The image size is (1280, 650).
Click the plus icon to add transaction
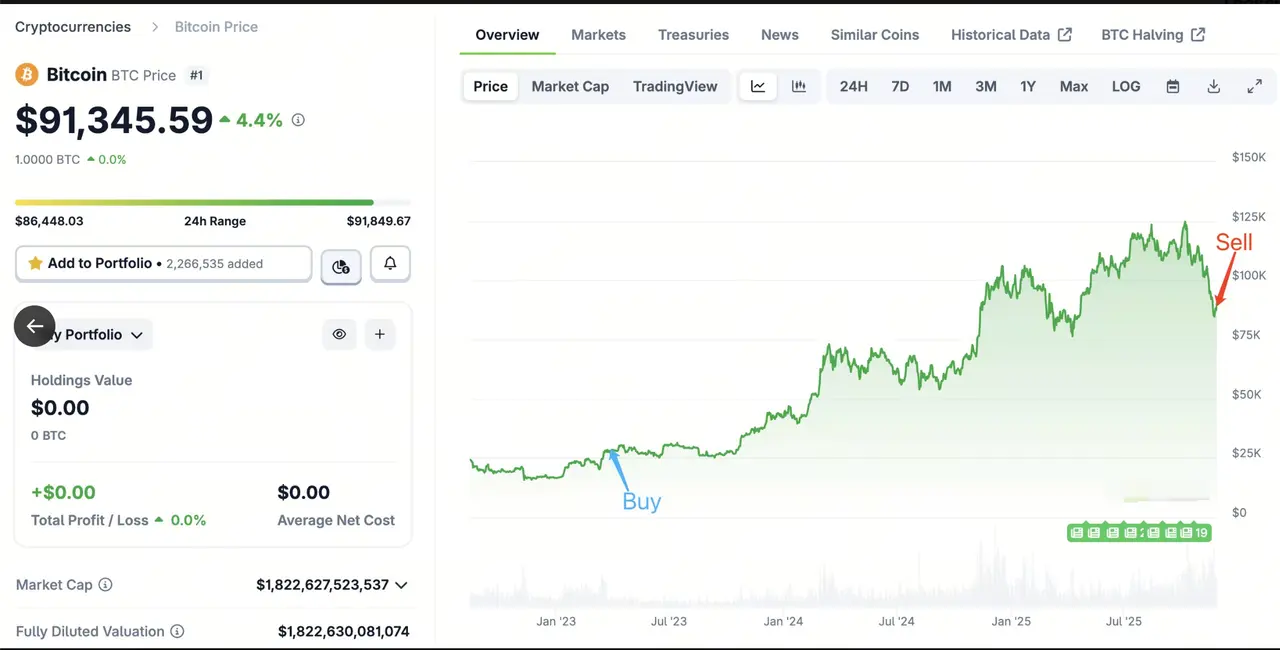pos(379,334)
